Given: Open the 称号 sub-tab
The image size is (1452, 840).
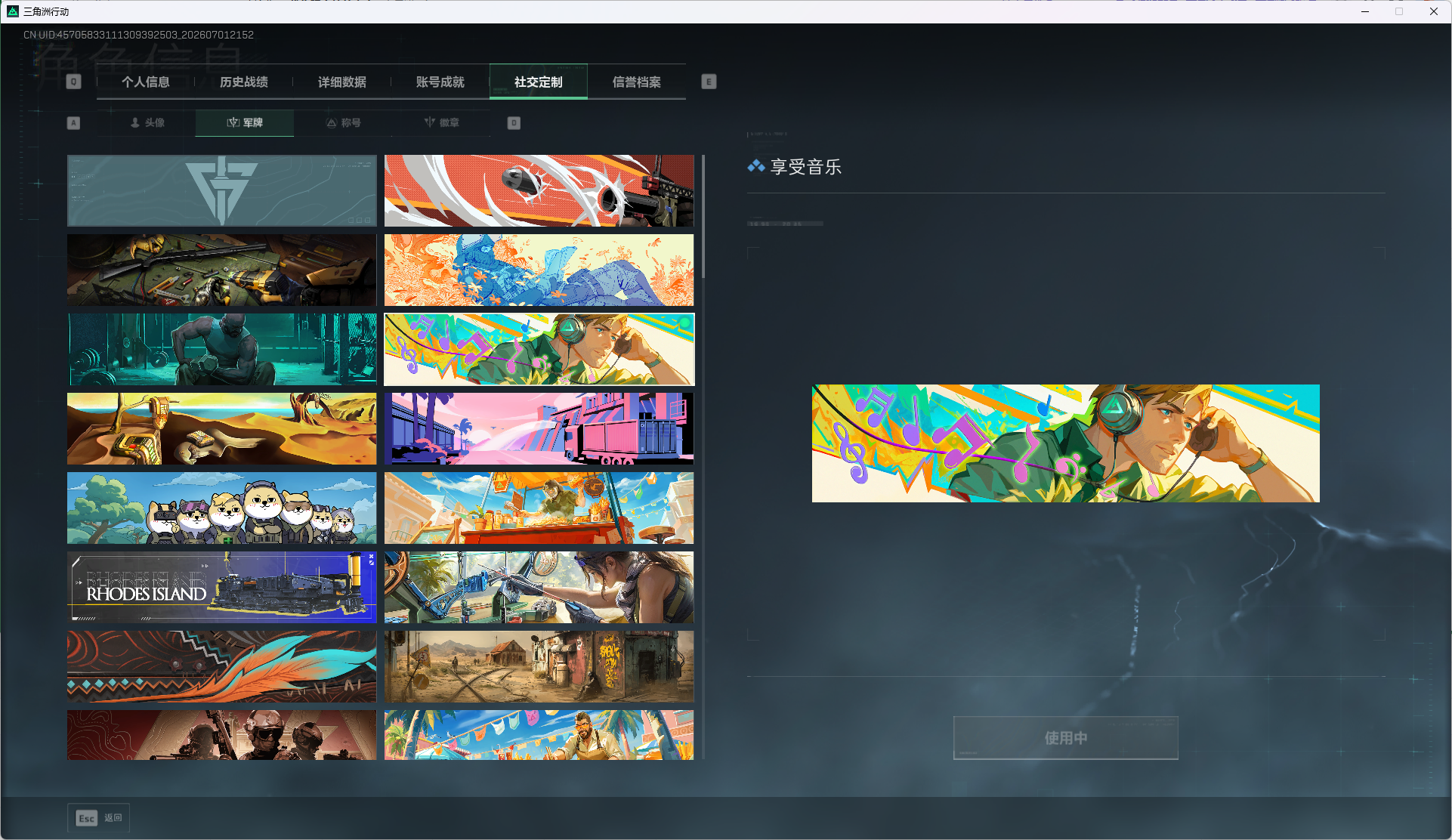Looking at the screenshot, I should 343,122.
